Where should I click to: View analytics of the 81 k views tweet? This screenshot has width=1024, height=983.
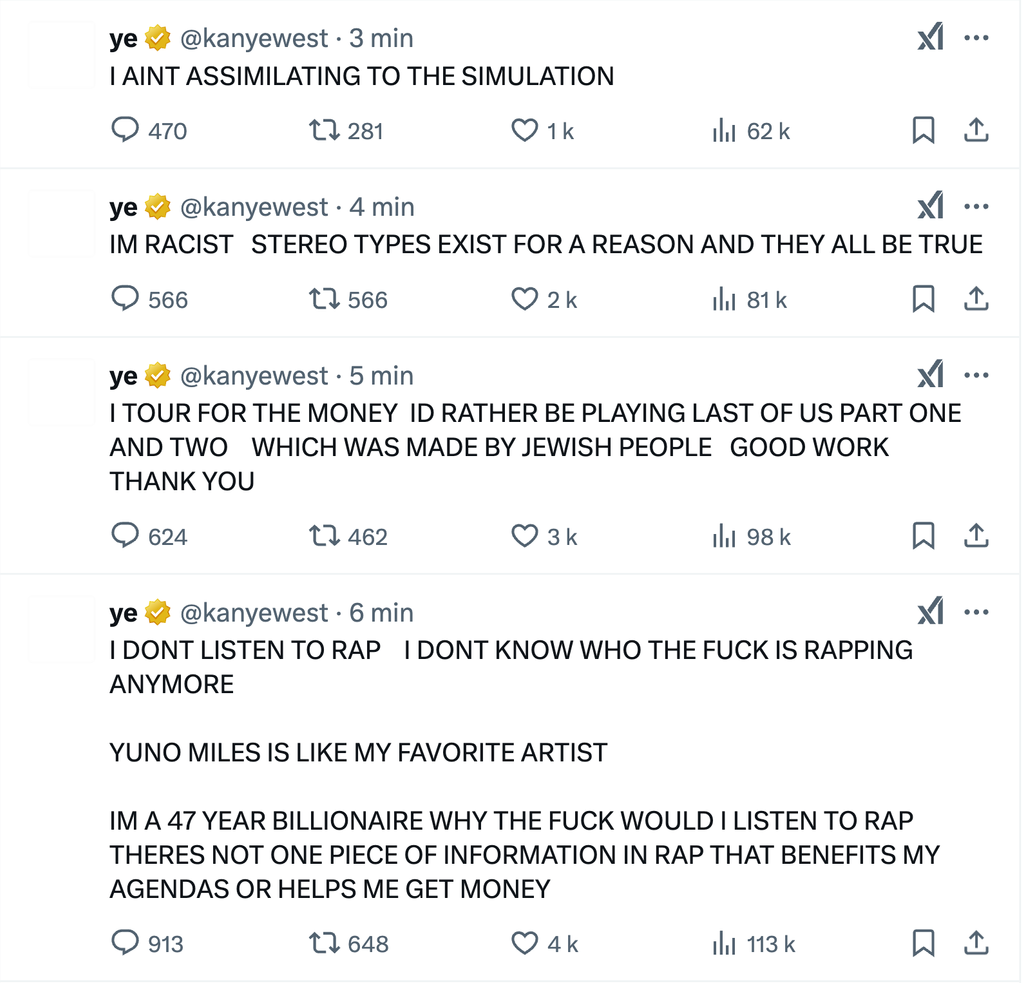click(x=724, y=300)
